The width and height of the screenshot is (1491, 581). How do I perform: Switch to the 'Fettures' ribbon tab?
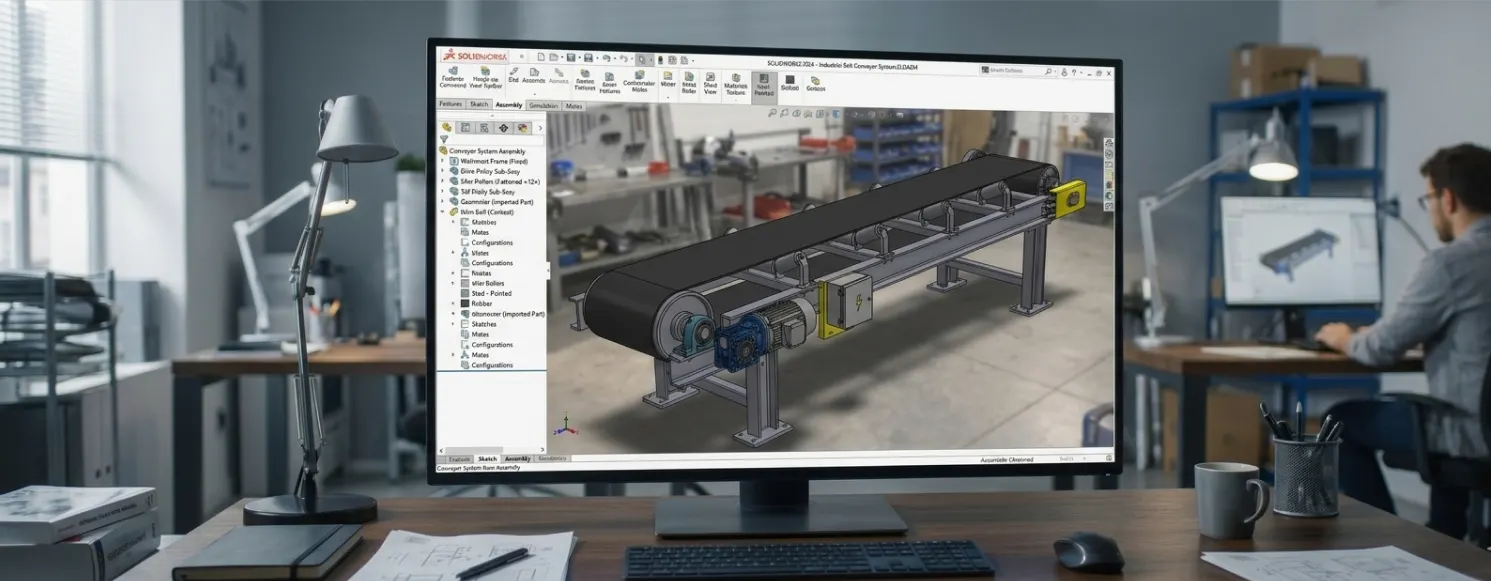(x=451, y=104)
